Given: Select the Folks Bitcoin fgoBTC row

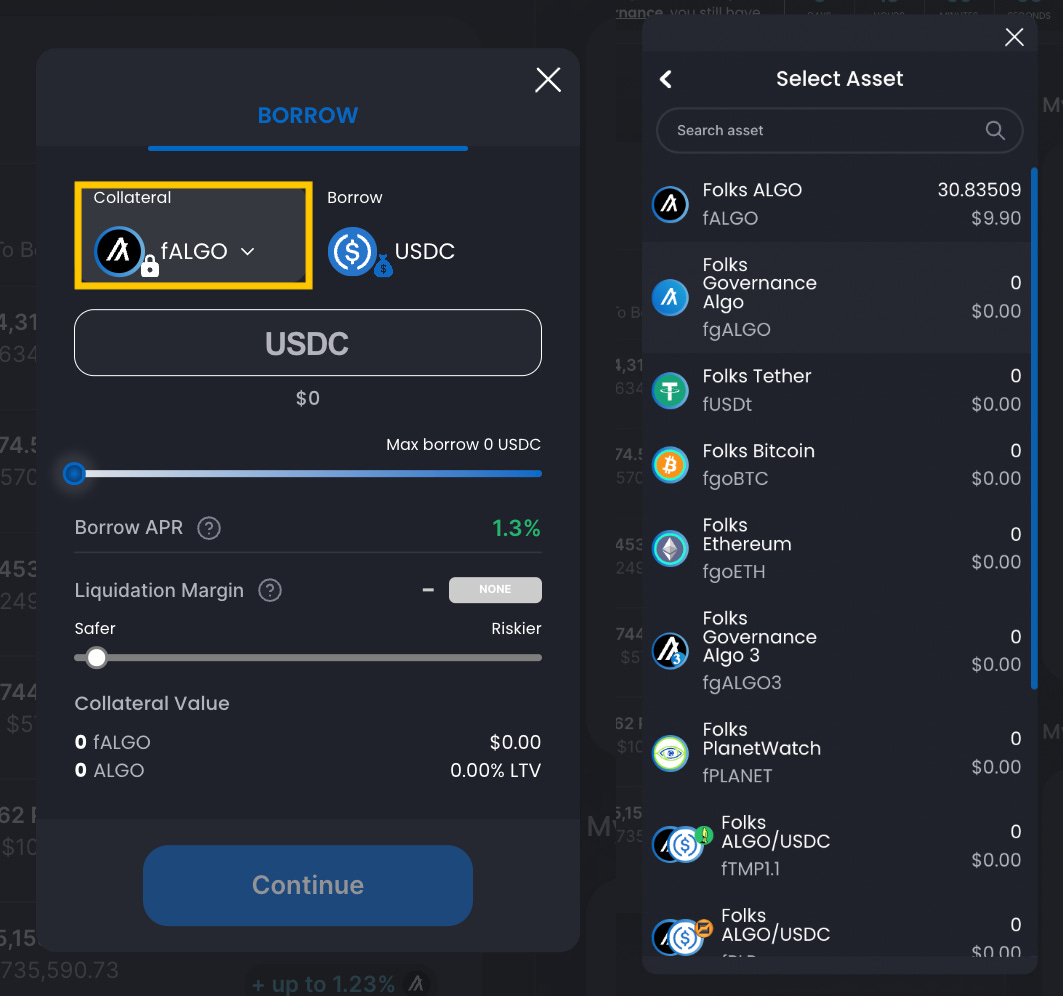Looking at the screenshot, I should (x=836, y=464).
